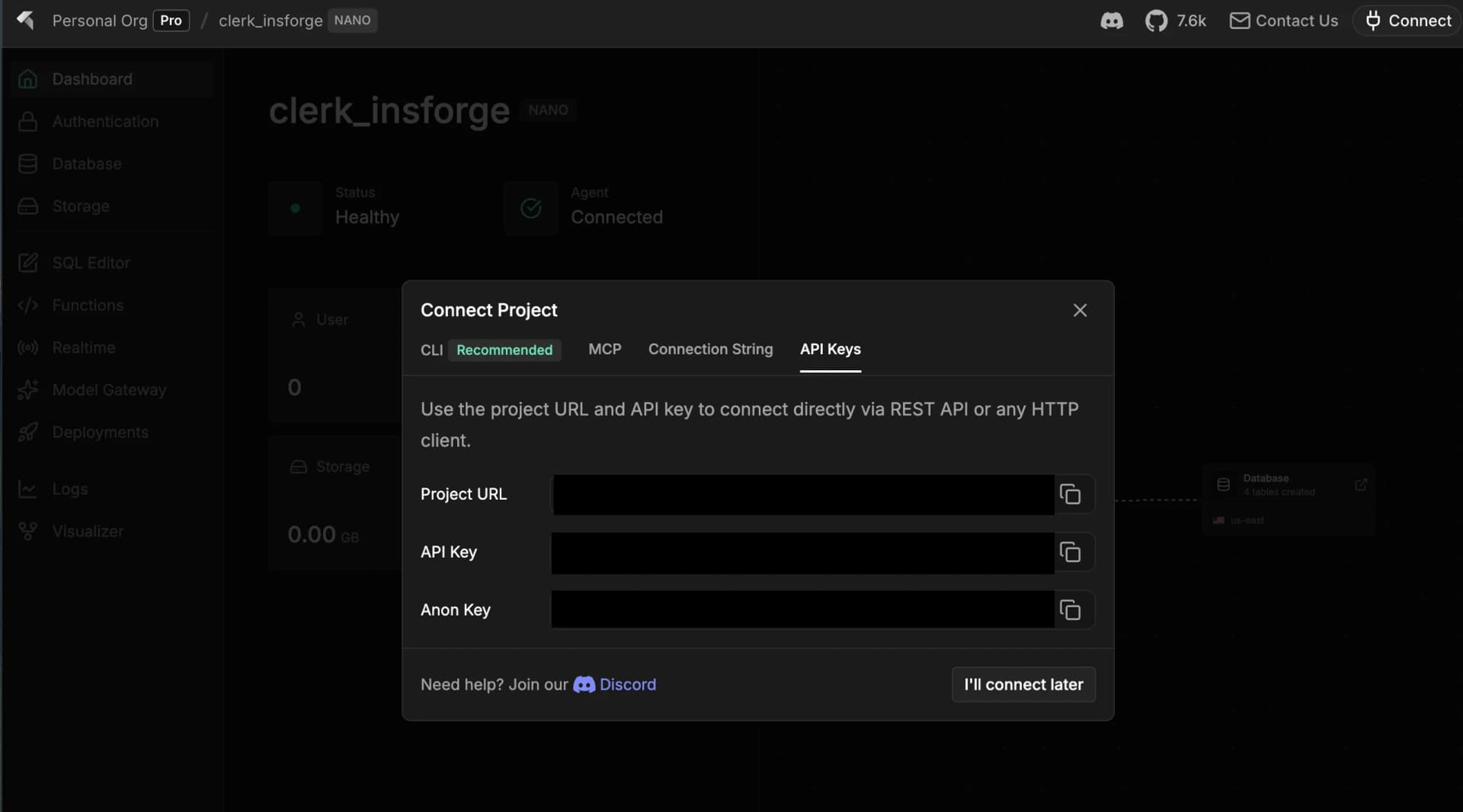Image resolution: width=1463 pixels, height=812 pixels.
Task: Copy the Project URL value
Action: [x=1070, y=494]
